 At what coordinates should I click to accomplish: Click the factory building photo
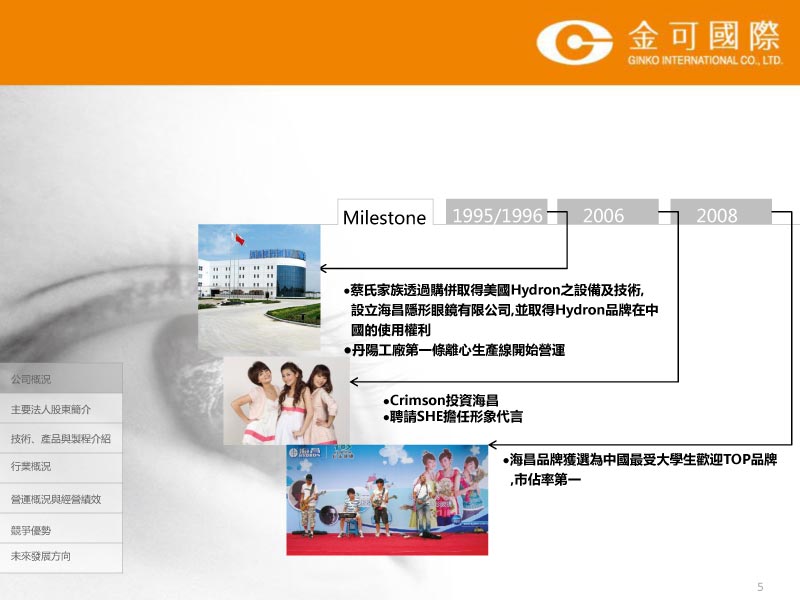[259, 289]
